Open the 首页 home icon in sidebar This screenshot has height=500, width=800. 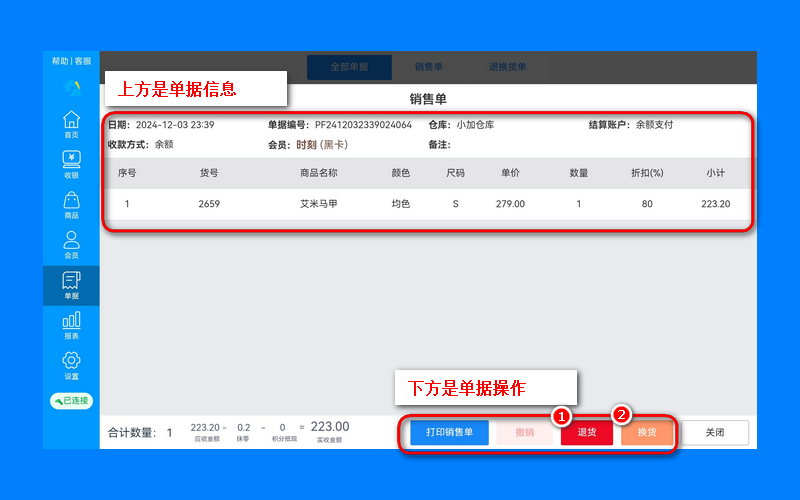[71, 124]
